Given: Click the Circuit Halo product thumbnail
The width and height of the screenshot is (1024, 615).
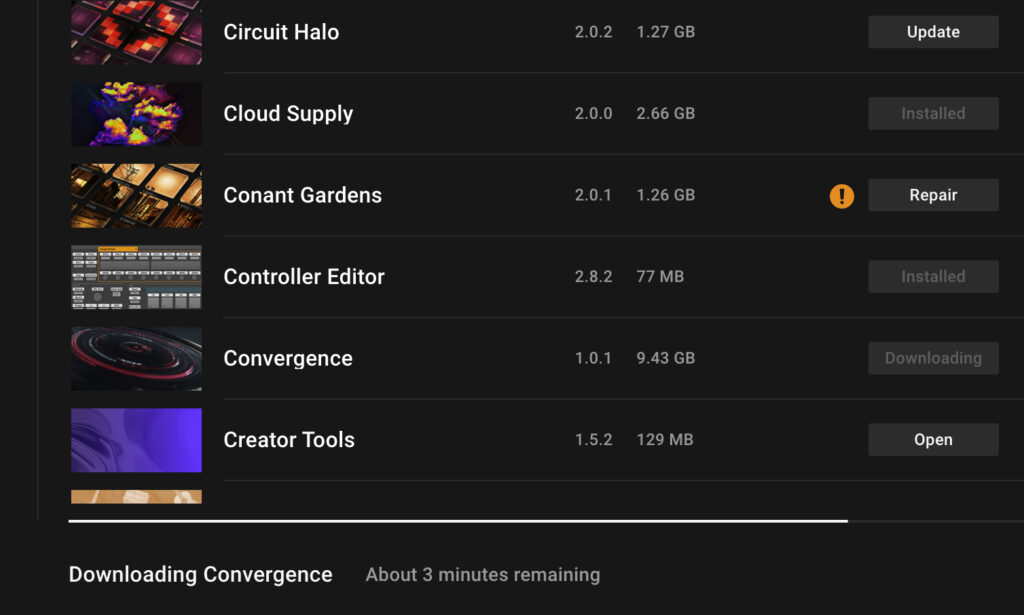Looking at the screenshot, I should coord(136,33).
